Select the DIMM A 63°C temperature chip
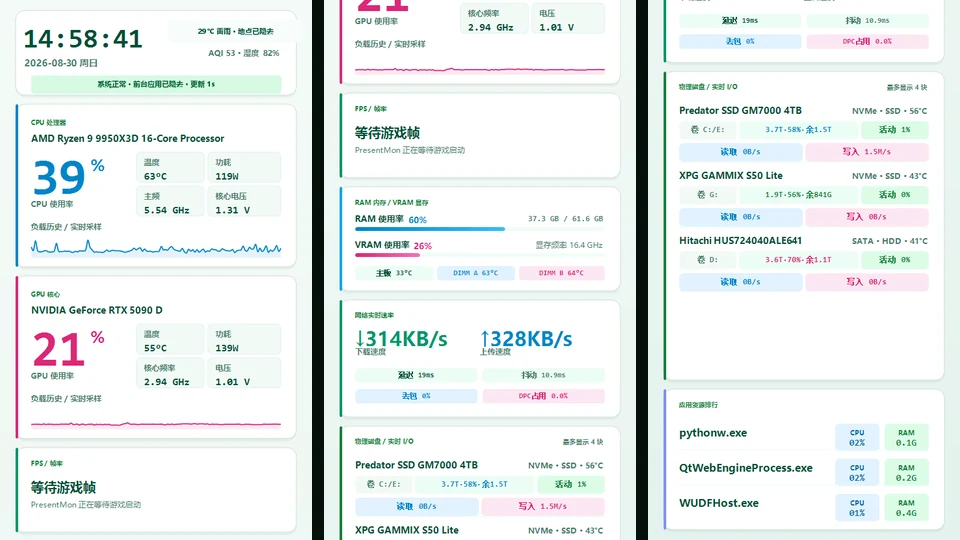The height and width of the screenshot is (540, 960). coord(476,273)
